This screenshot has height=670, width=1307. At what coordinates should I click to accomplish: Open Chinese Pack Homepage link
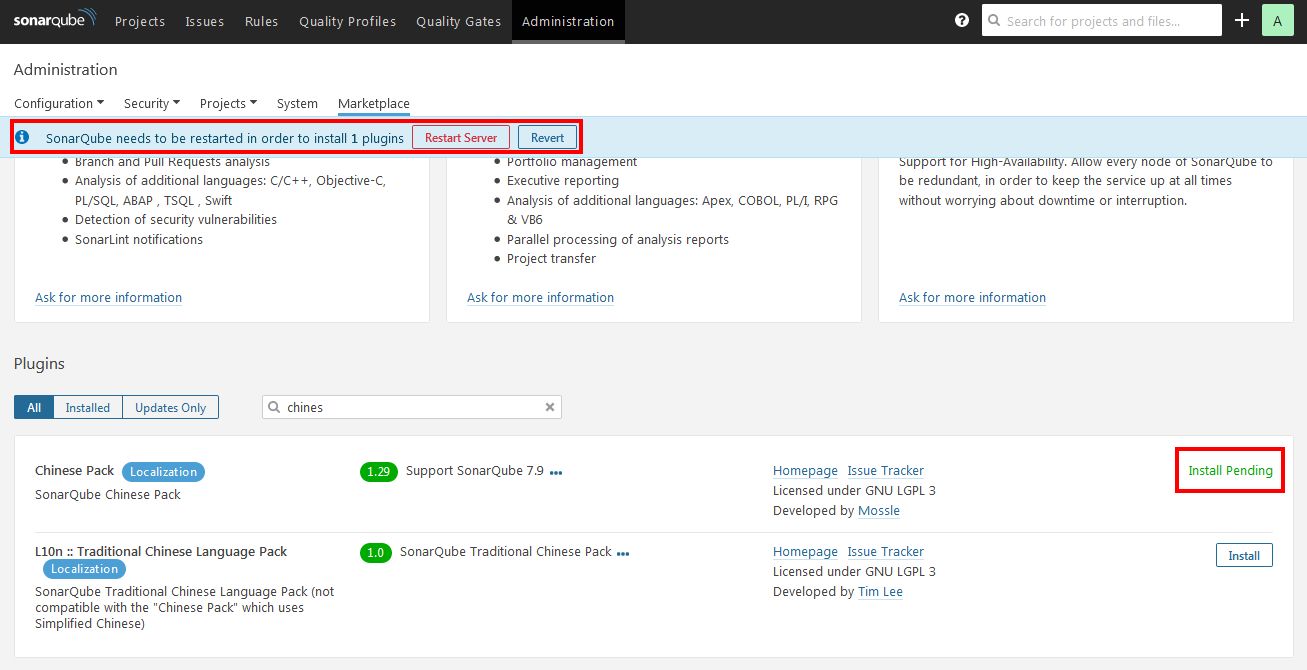tap(805, 470)
